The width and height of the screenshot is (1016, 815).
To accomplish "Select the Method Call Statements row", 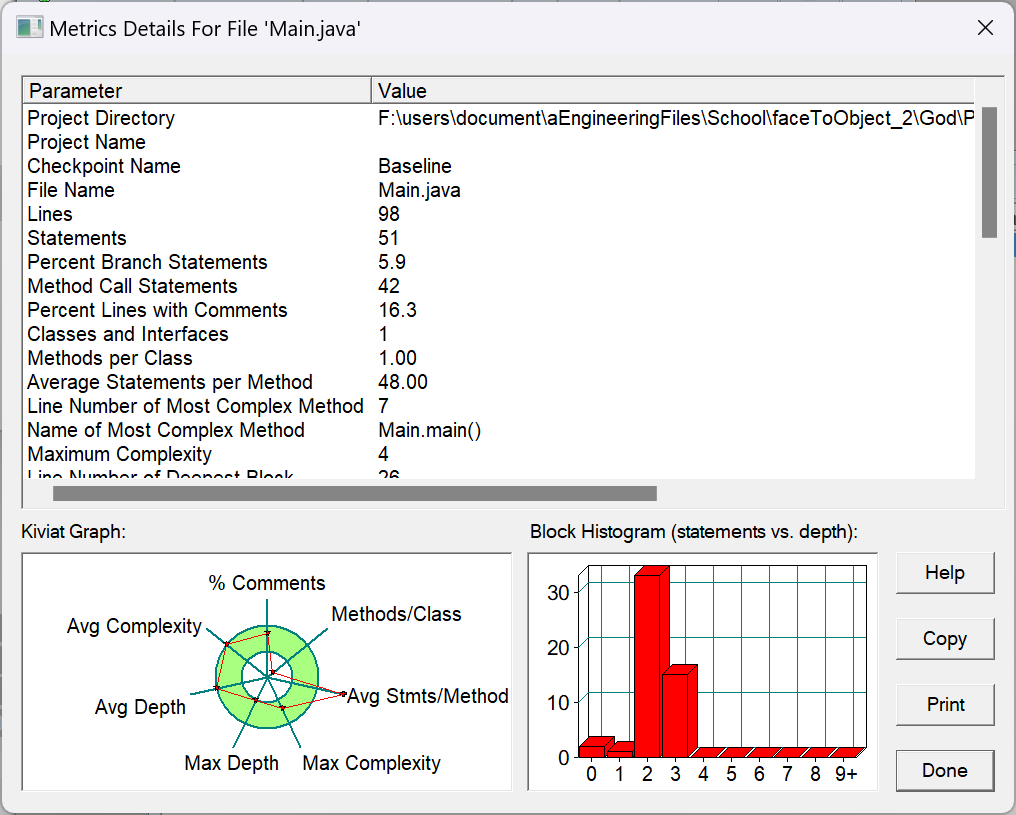I will (499, 286).
